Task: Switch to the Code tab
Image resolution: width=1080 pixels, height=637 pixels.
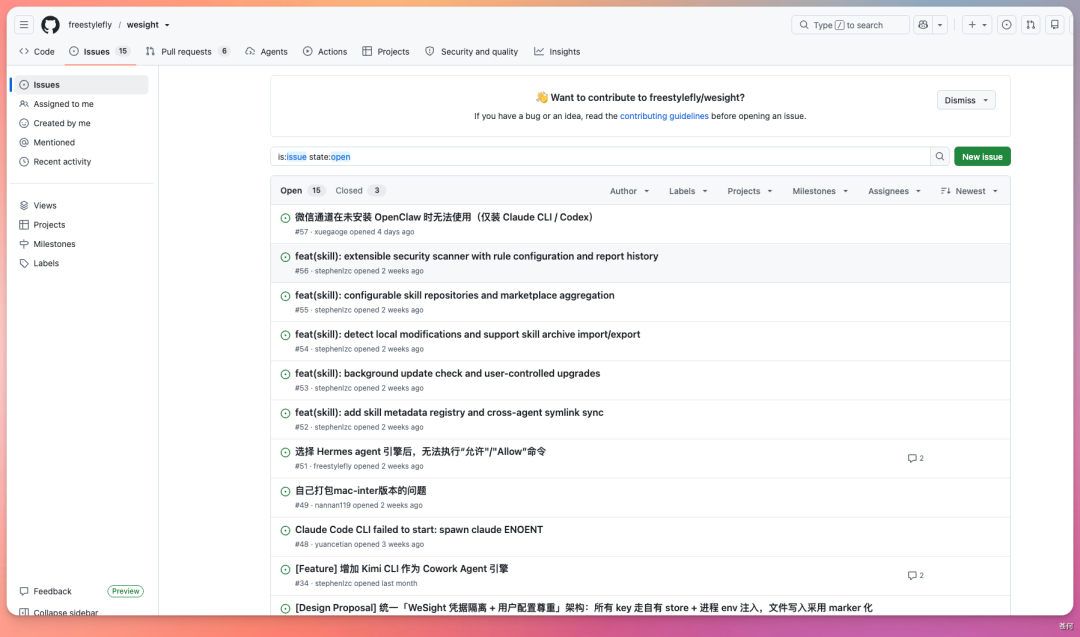Action: pos(37,52)
